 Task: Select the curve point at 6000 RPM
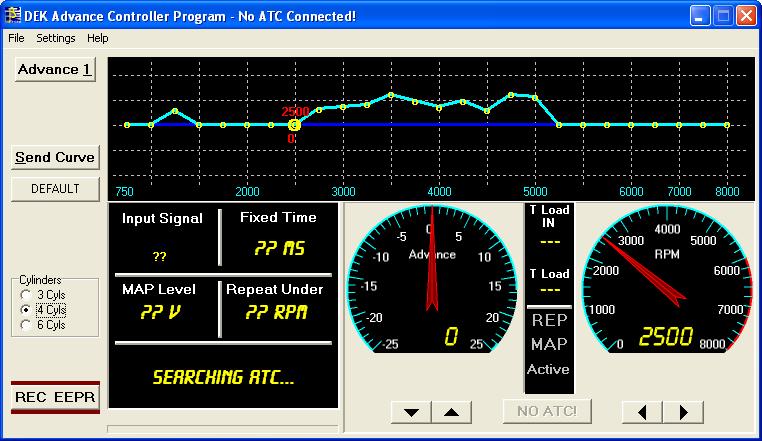631,125
